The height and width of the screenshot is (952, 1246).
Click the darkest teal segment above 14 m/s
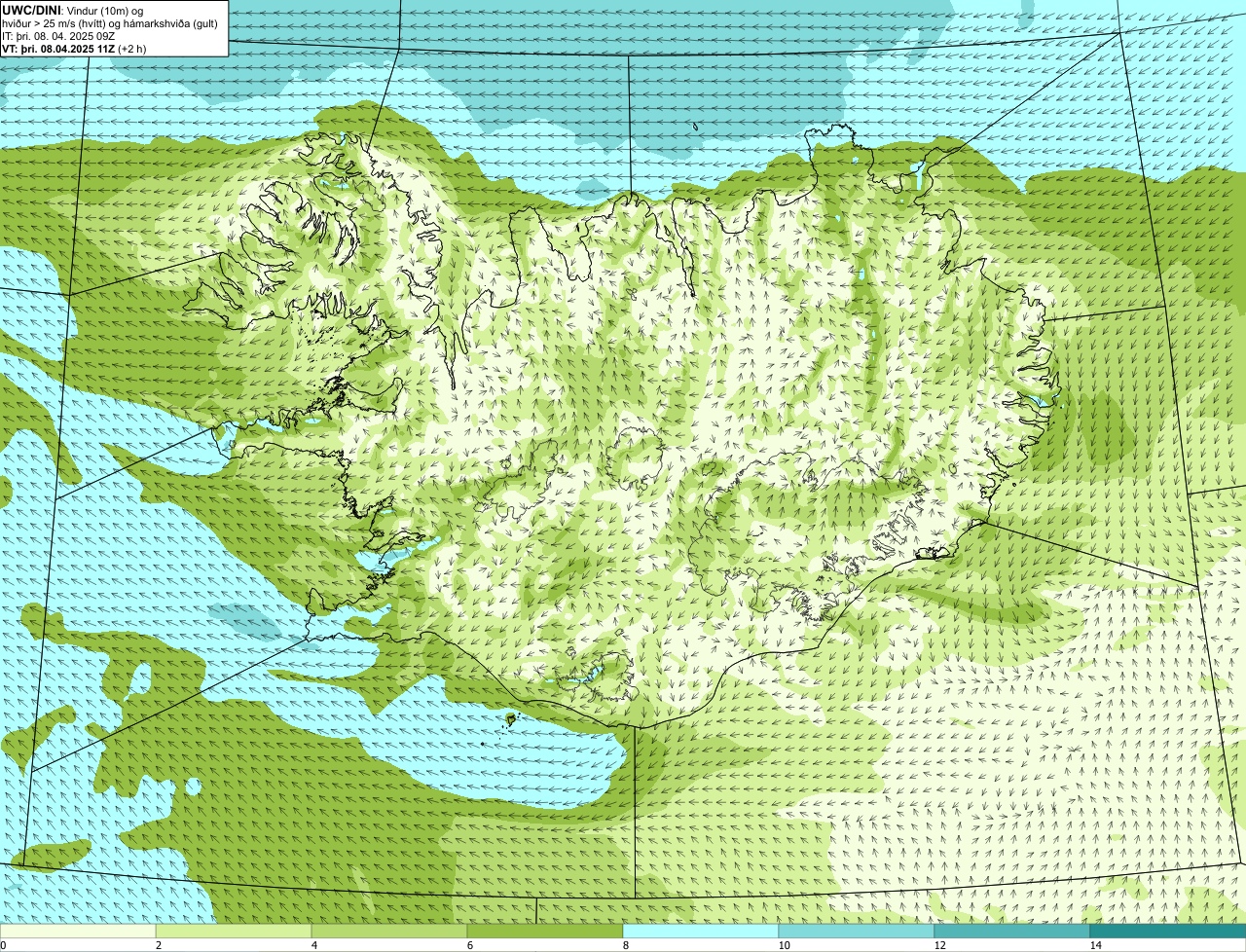pyautogui.click(x=1168, y=931)
